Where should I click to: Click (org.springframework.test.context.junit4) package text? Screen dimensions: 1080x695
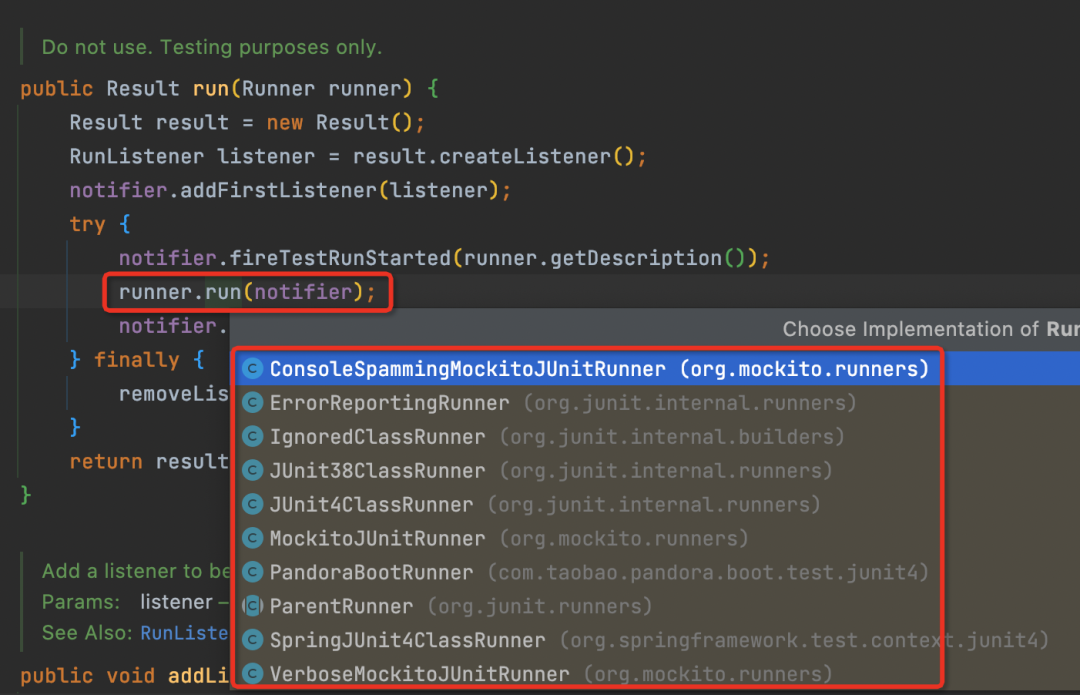(804, 641)
